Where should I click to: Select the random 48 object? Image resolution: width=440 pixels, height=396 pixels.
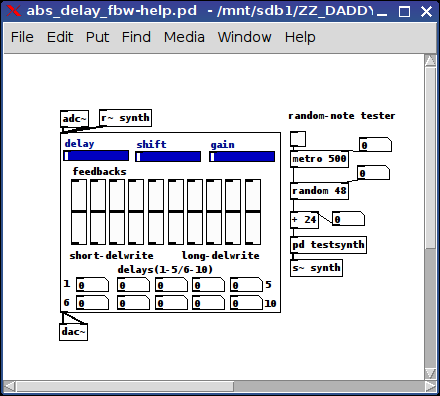319,191
